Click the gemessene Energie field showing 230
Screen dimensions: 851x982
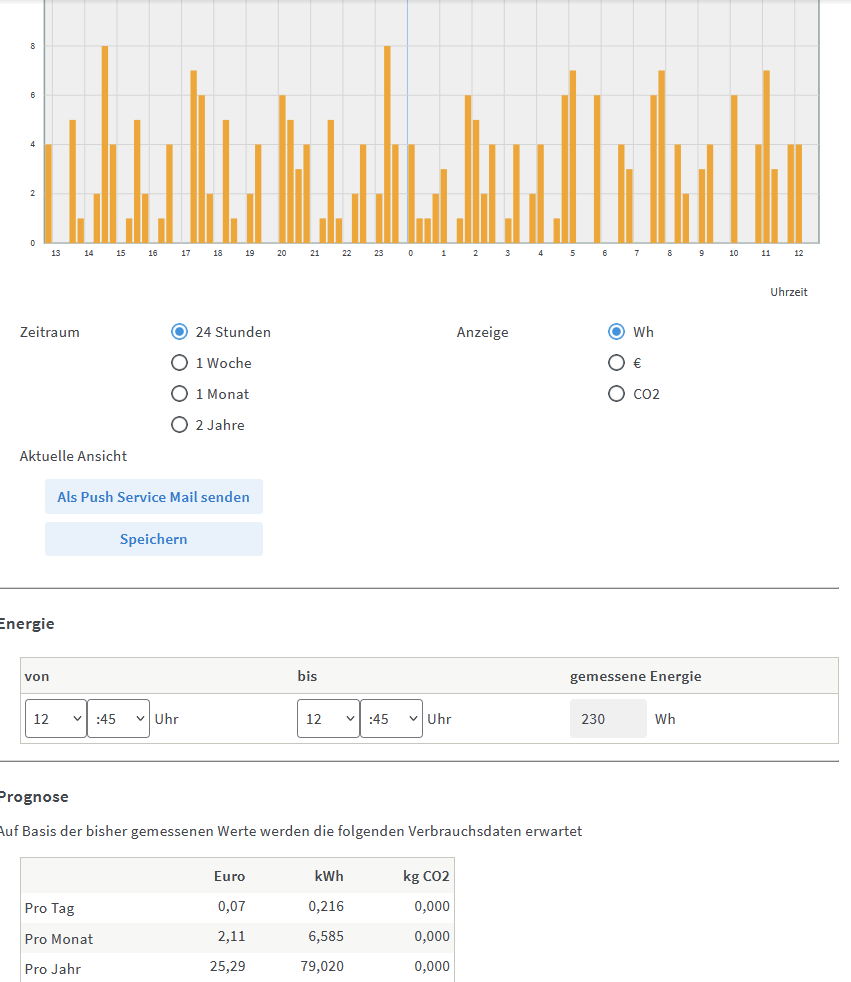coord(608,718)
